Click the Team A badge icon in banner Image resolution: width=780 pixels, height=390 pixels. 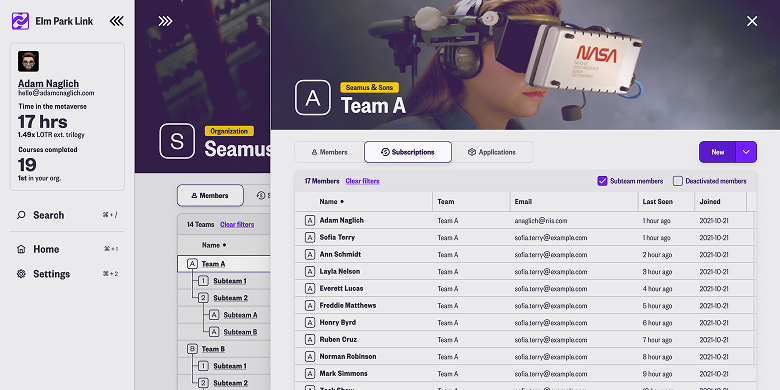tap(312, 98)
